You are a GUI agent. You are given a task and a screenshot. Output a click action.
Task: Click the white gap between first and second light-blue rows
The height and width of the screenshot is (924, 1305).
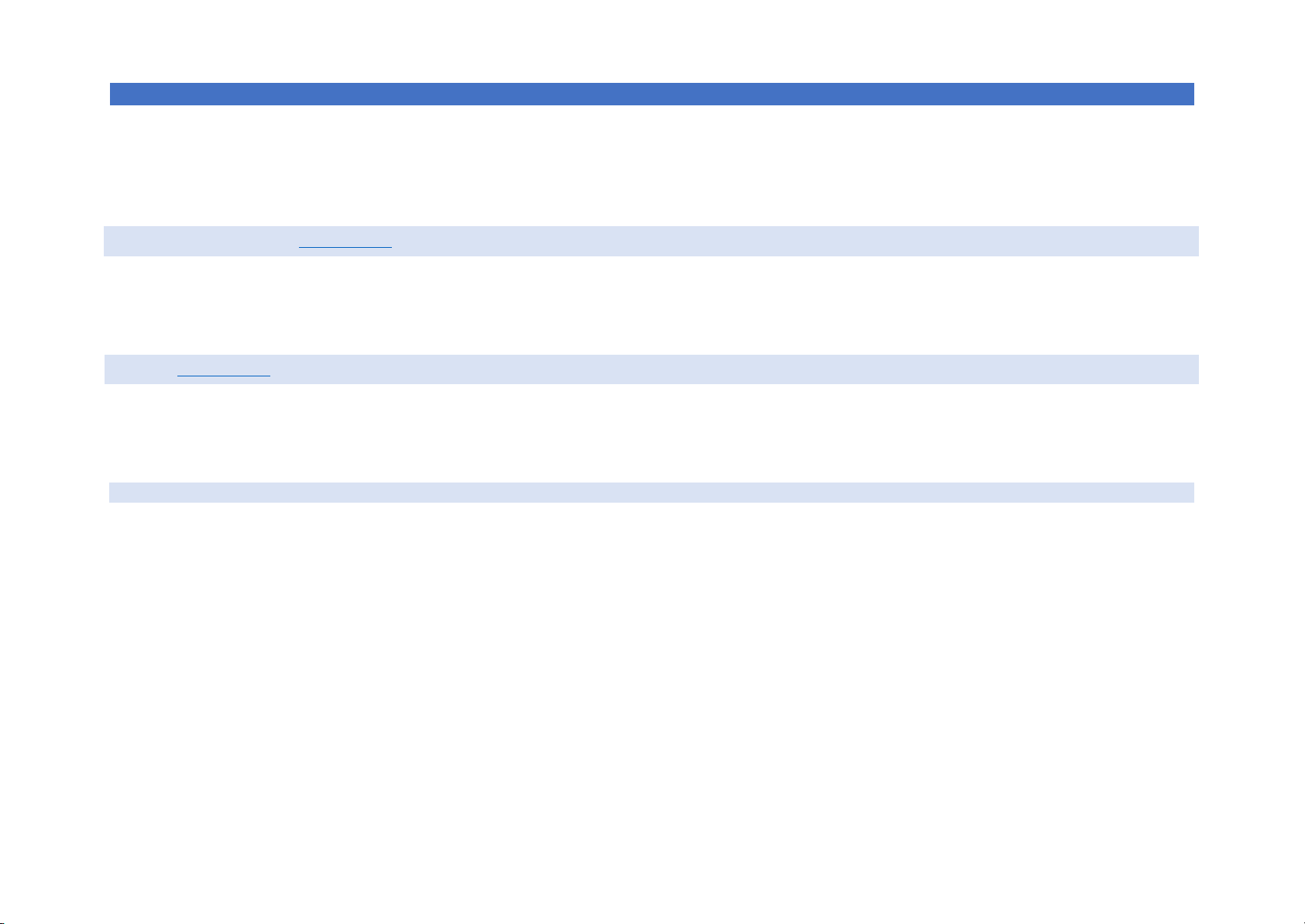(651, 305)
